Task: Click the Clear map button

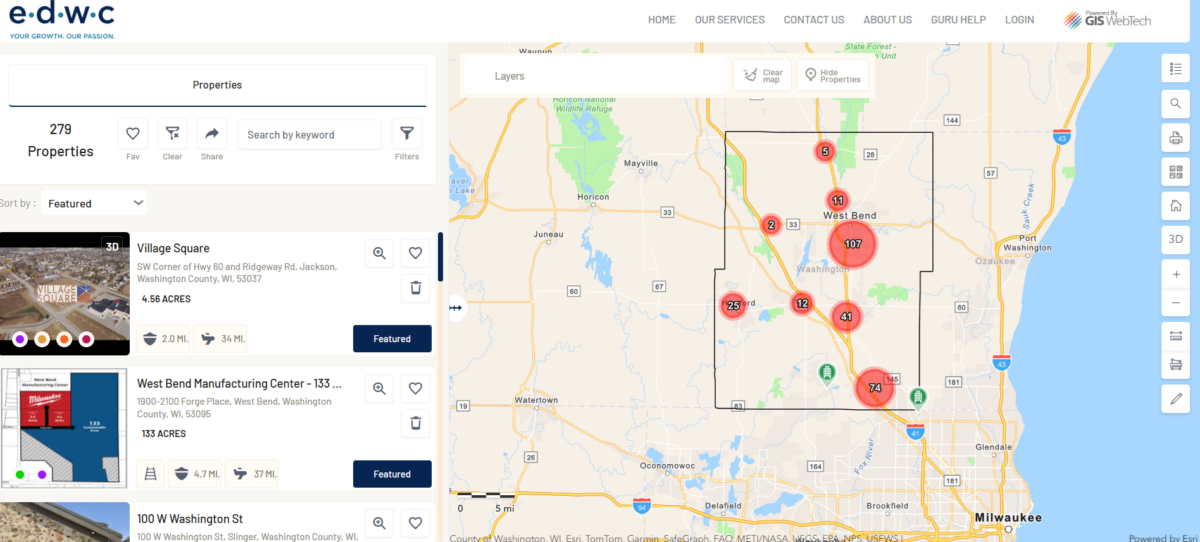Action: tap(762, 76)
